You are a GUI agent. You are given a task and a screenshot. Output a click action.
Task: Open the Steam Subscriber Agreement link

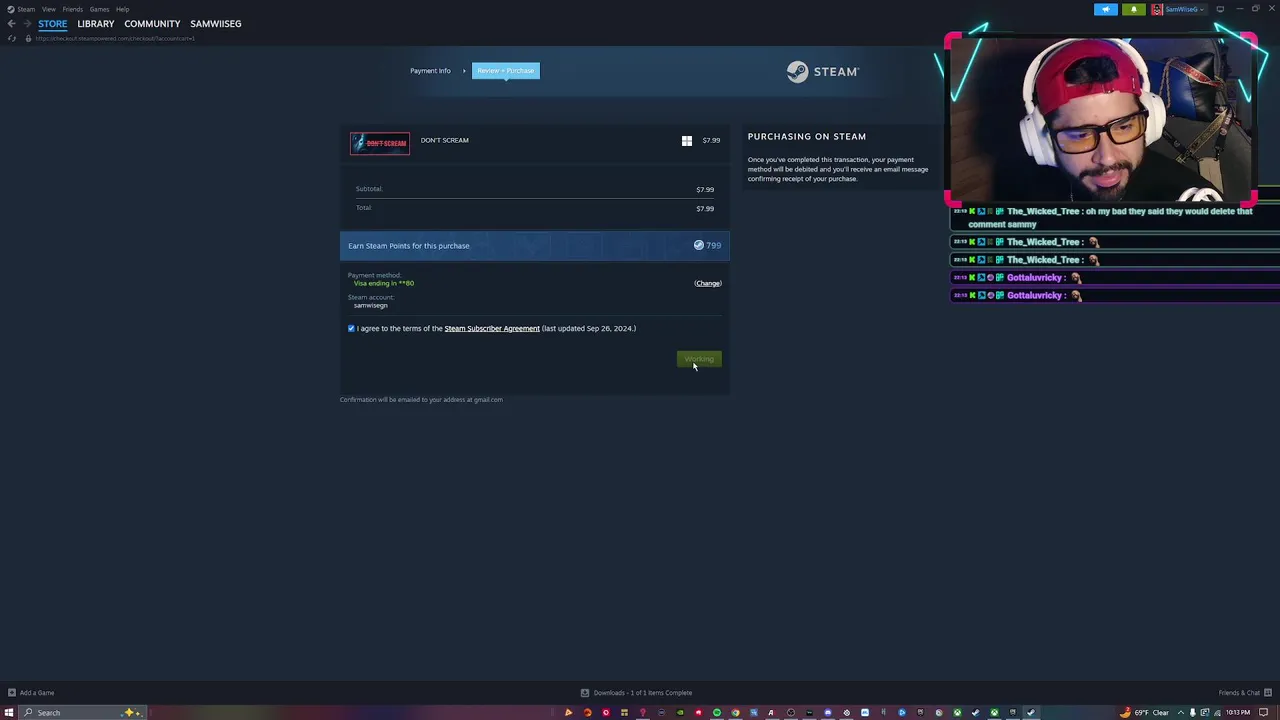point(492,328)
